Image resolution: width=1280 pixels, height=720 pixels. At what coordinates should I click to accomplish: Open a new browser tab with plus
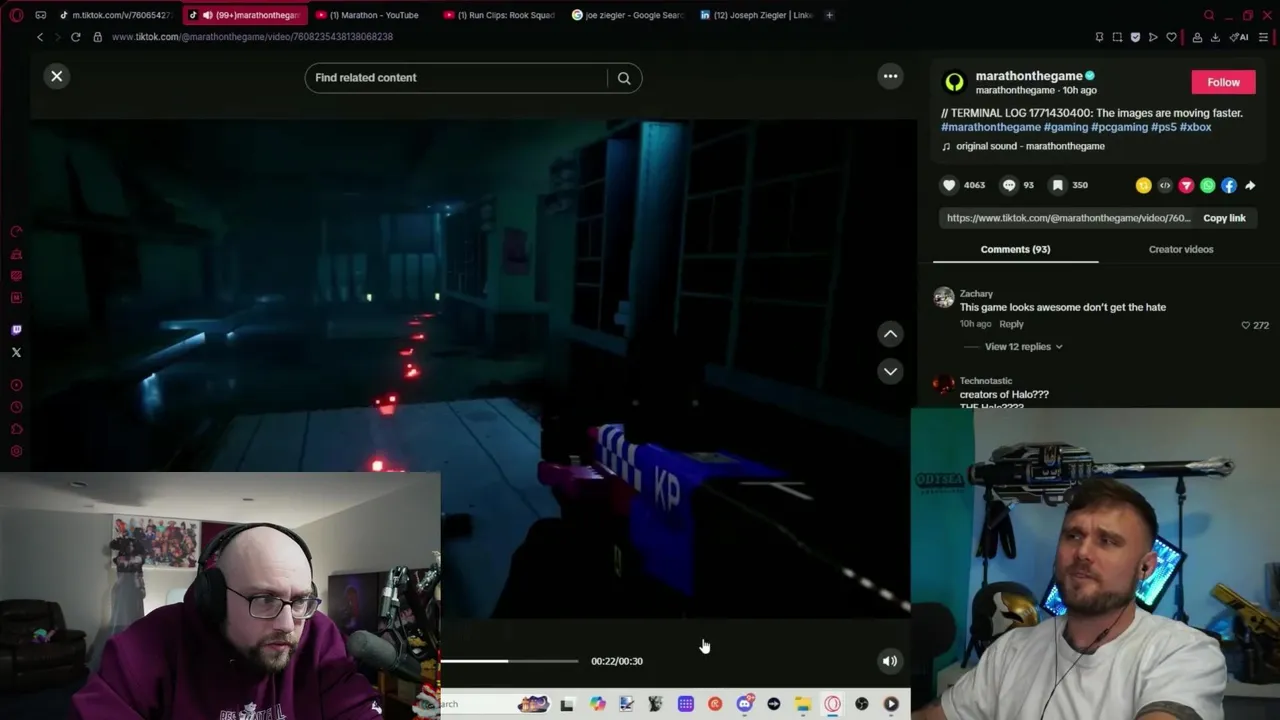829,15
